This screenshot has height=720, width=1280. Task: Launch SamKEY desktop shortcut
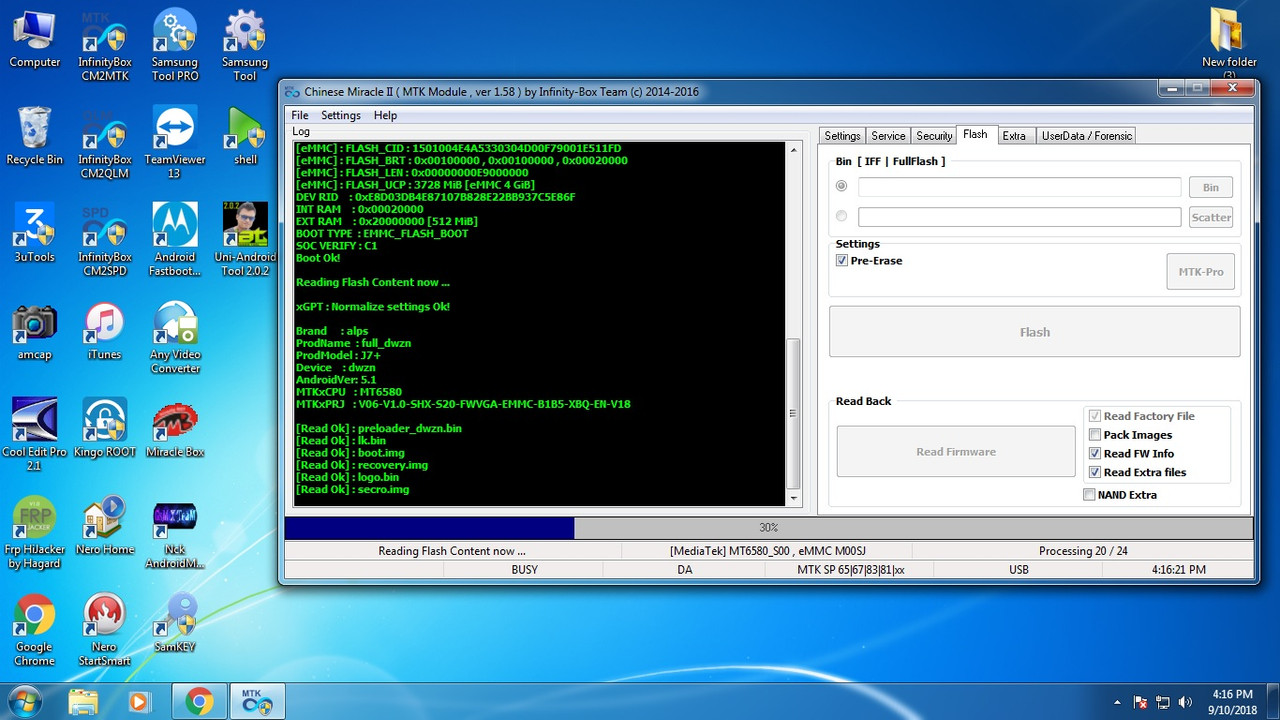[x=175, y=623]
